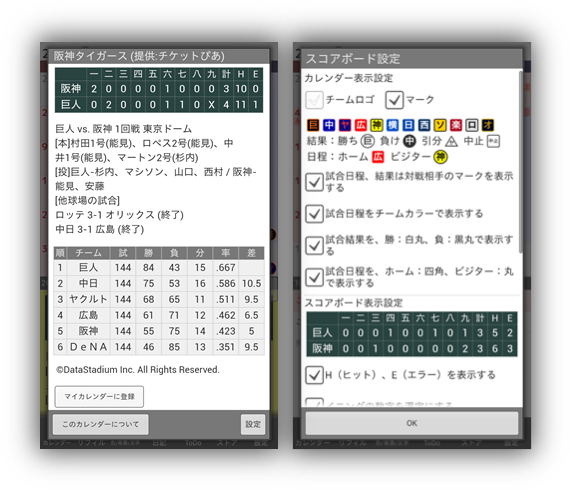The image size is (570, 490).
Task: Click the OK button in settings
Action: (x=412, y=423)
